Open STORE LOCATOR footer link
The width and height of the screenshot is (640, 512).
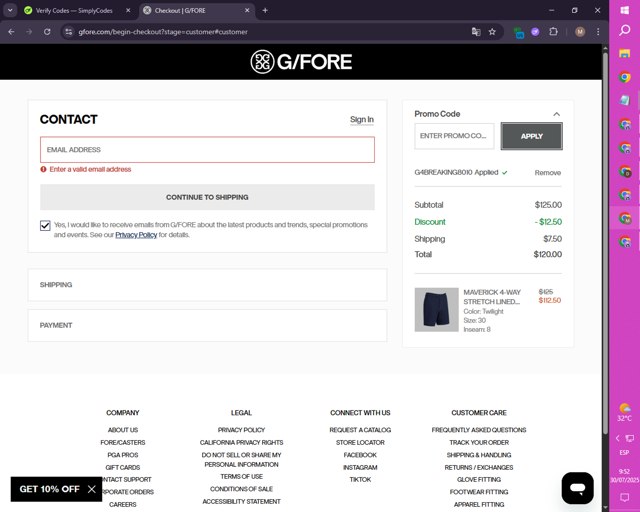point(360,443)
